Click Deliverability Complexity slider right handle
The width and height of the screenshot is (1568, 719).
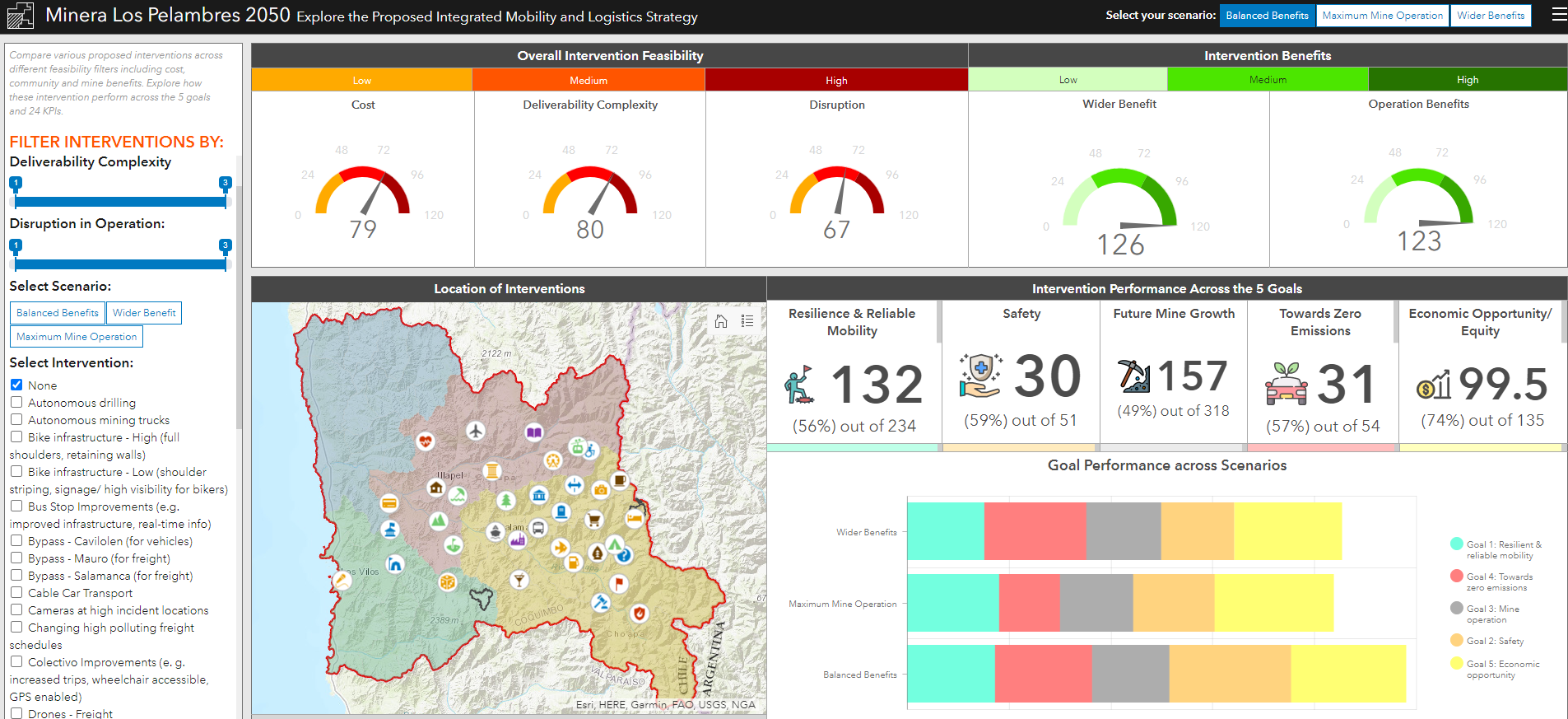225,183
